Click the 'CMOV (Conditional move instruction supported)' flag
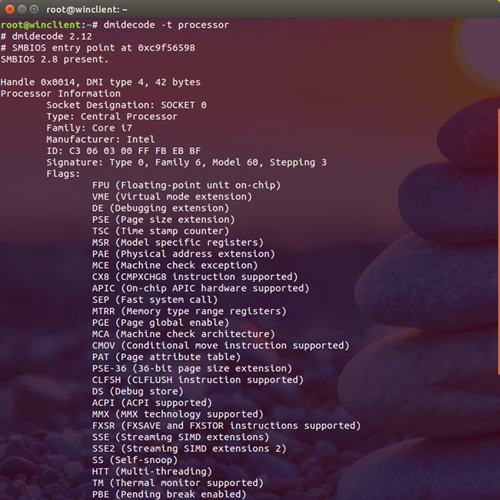The image size is (500, 500). click(x=221, y=345)
